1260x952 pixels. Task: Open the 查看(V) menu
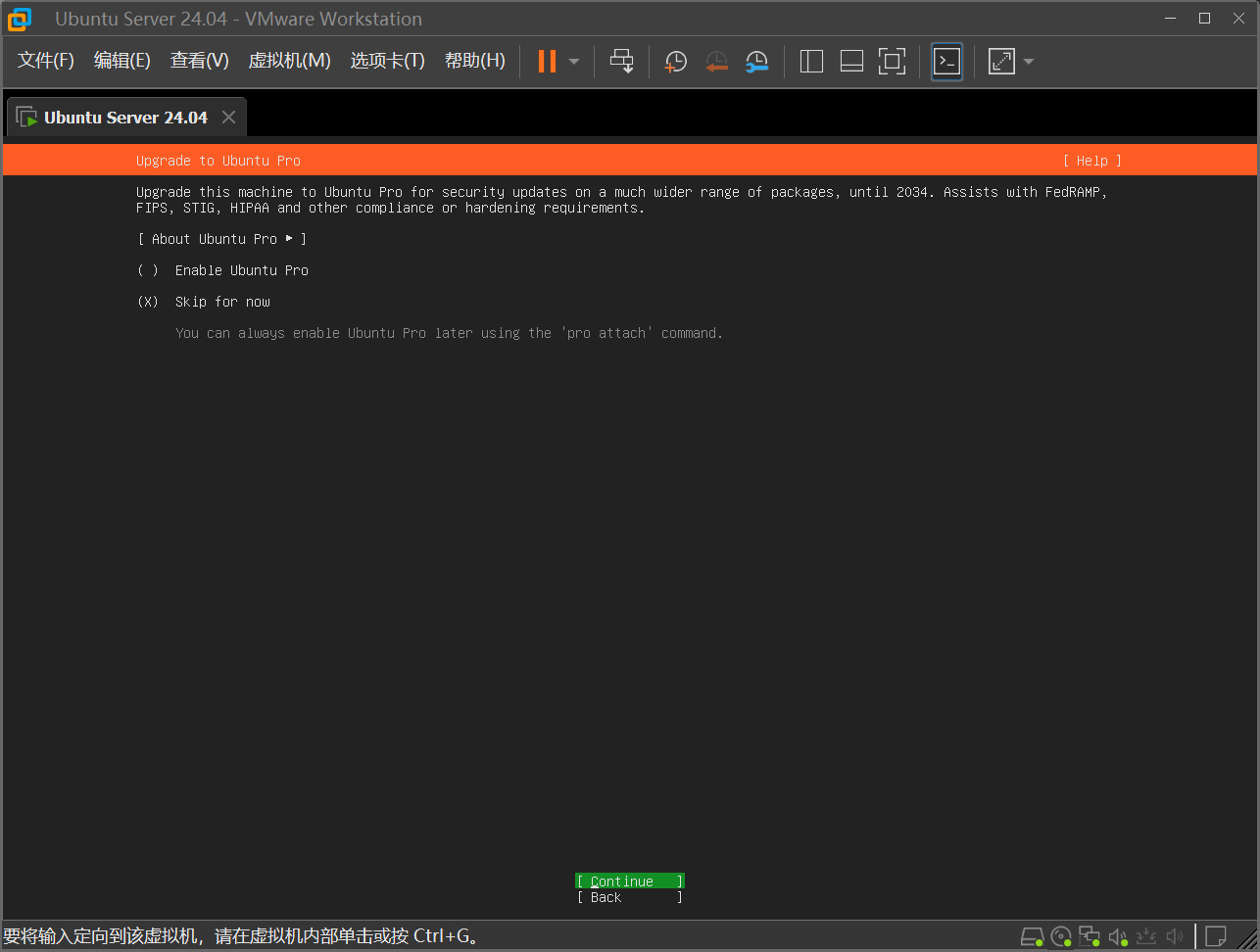pyautogui.click(x=200, y=61)
